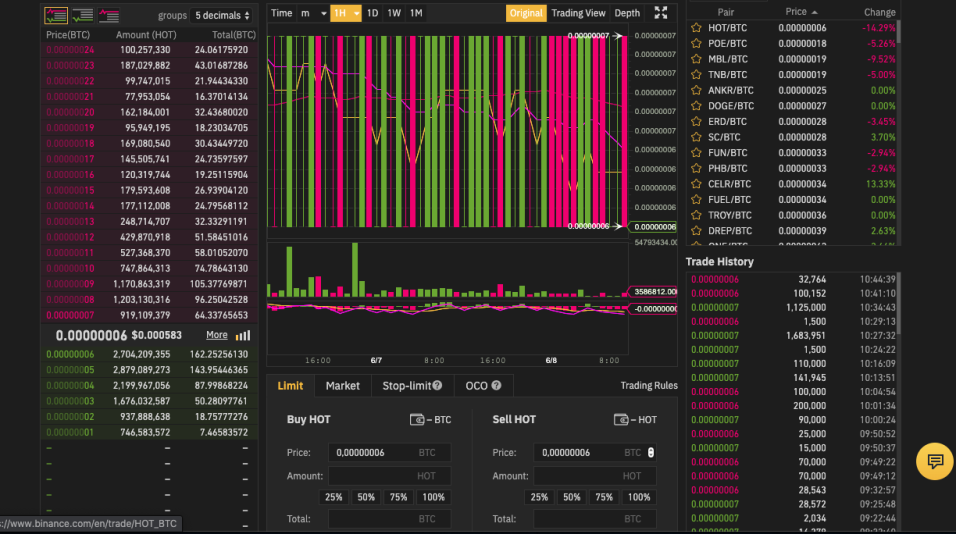Toggle favorite star for HOT/BTC

pyautogui.click(x=696, y=28)
